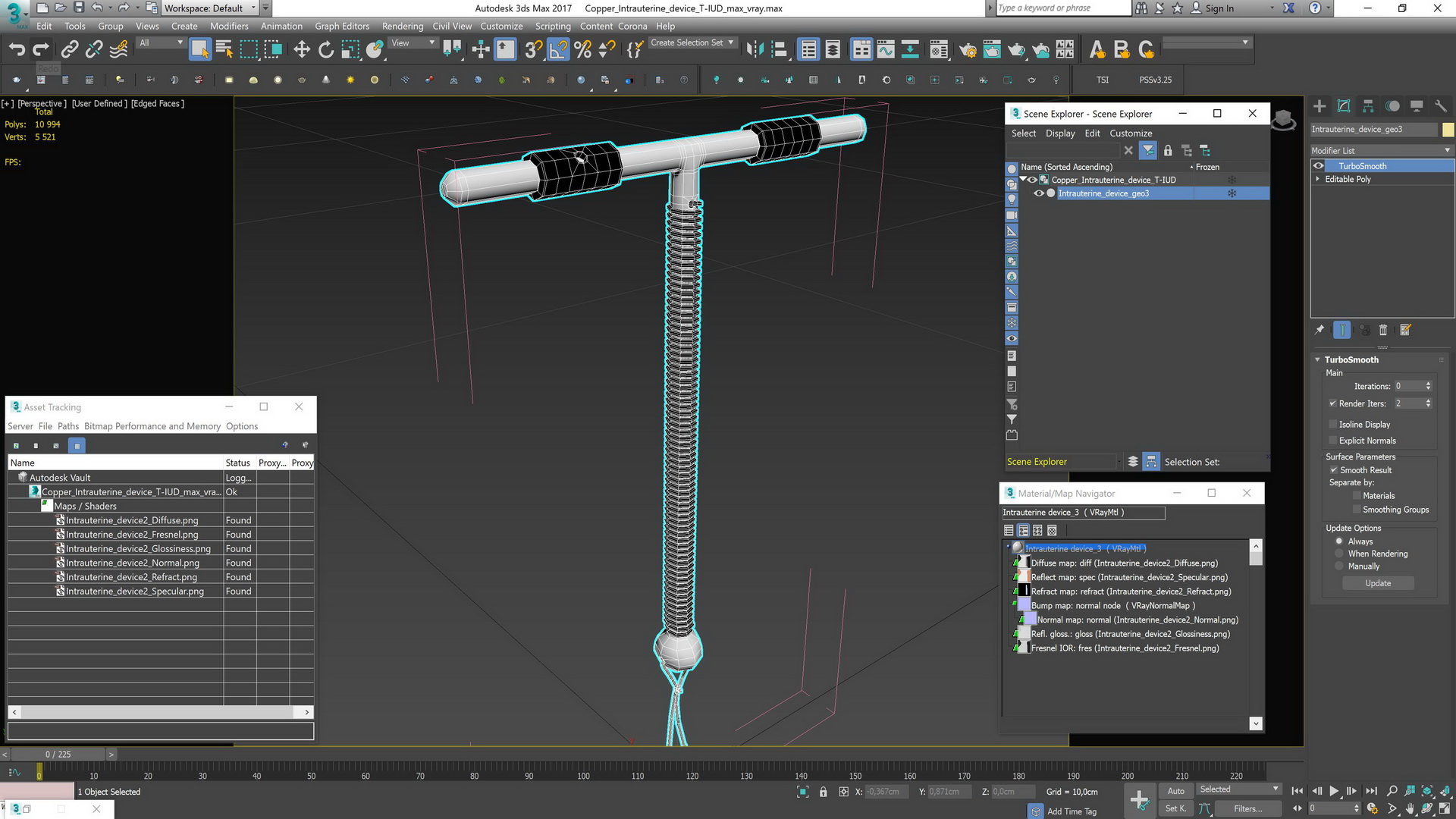Open the Modifiers menu
Screen dimensions: 1456x819
(x=229, y=26)
